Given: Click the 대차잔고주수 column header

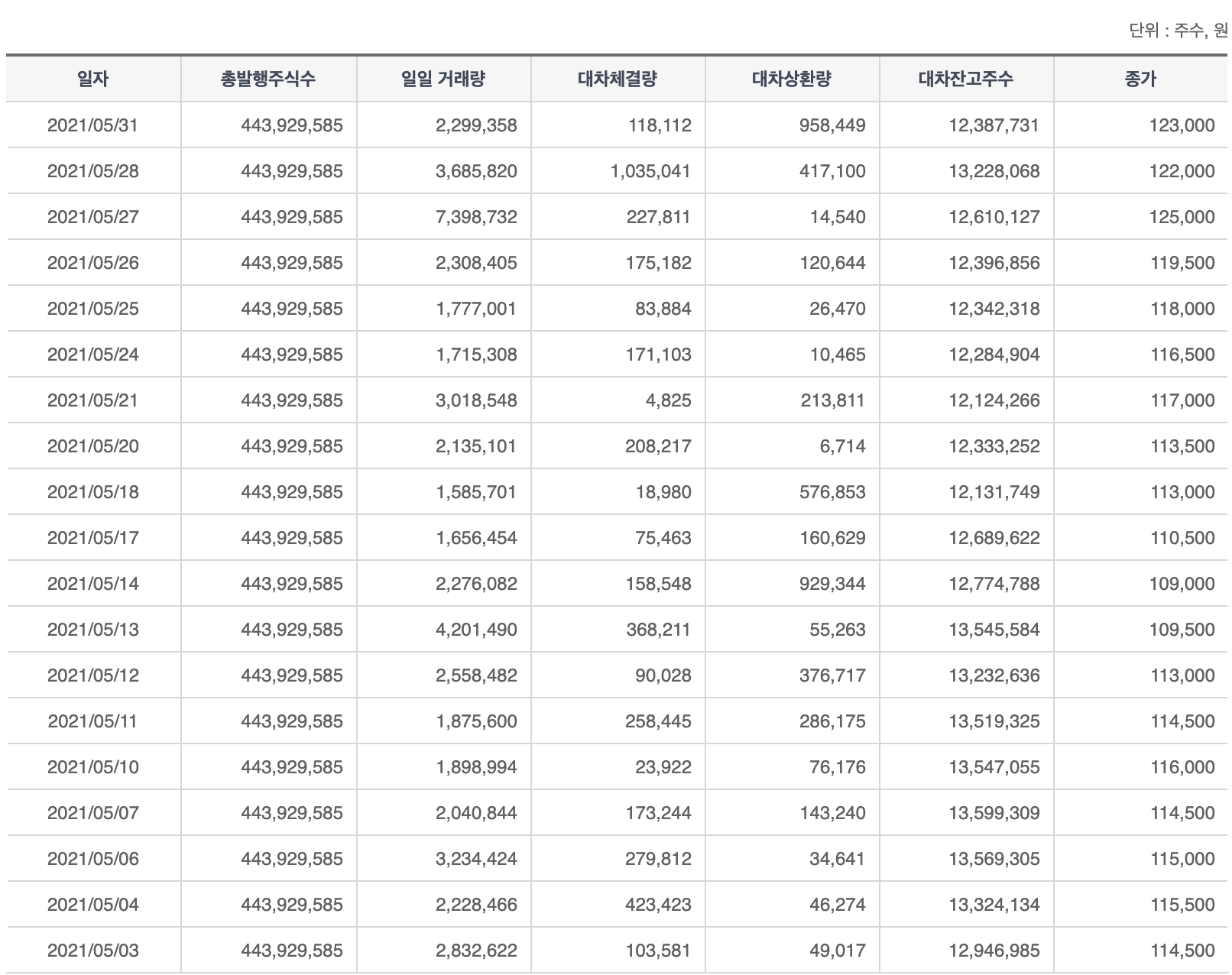Looking at the screenshot, I should 966,79.
